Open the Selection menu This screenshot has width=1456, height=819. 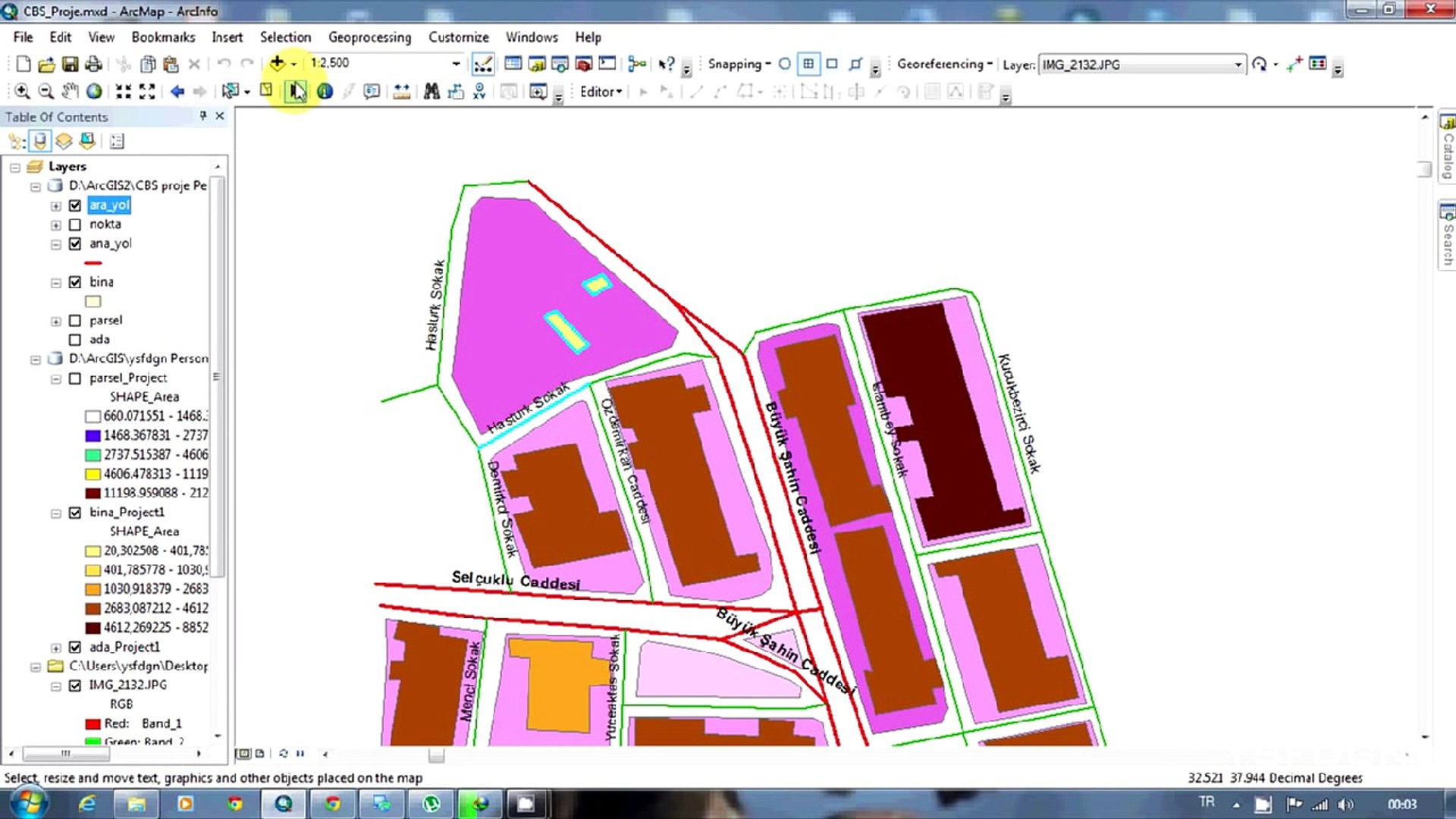285,37
